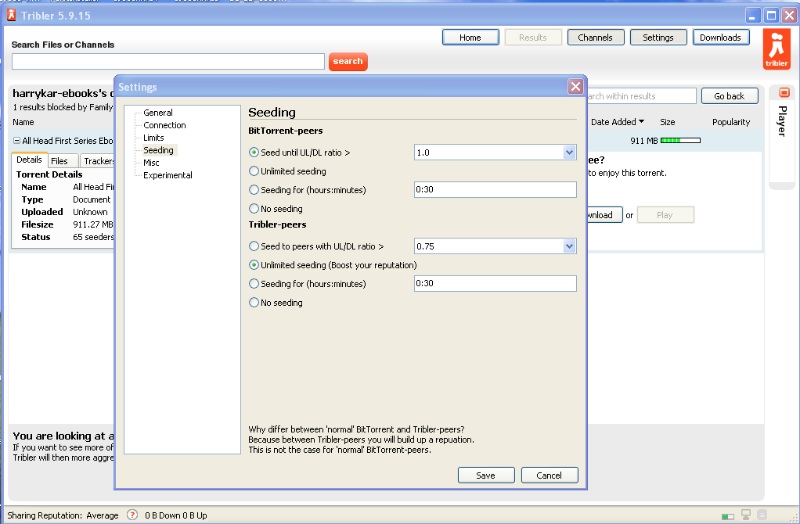Expand the 0.75 ratio dropdown
This screenshot has width=800, height=524.
click(569, 246)
